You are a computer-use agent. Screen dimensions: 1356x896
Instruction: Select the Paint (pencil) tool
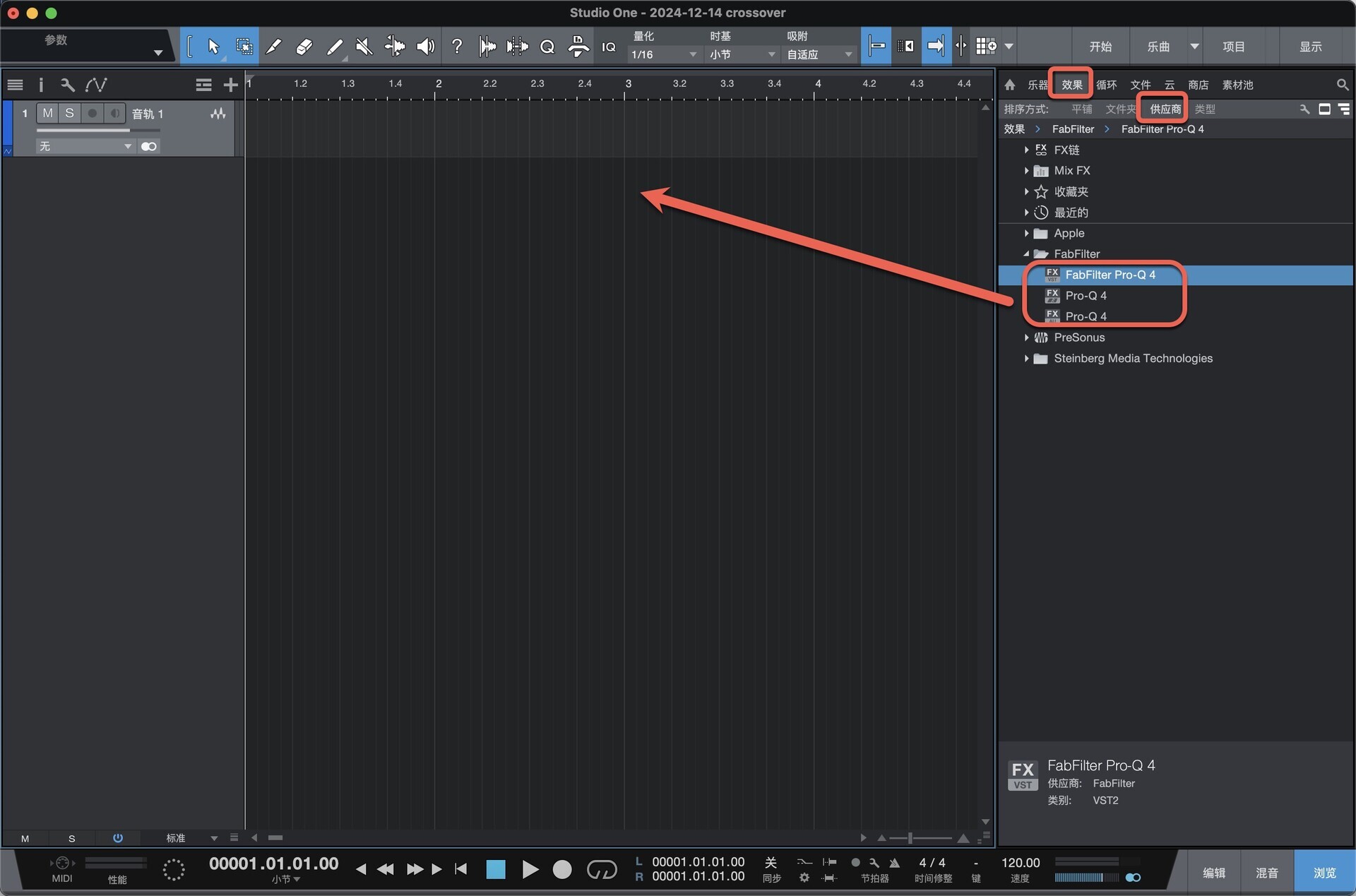[334, 47]
